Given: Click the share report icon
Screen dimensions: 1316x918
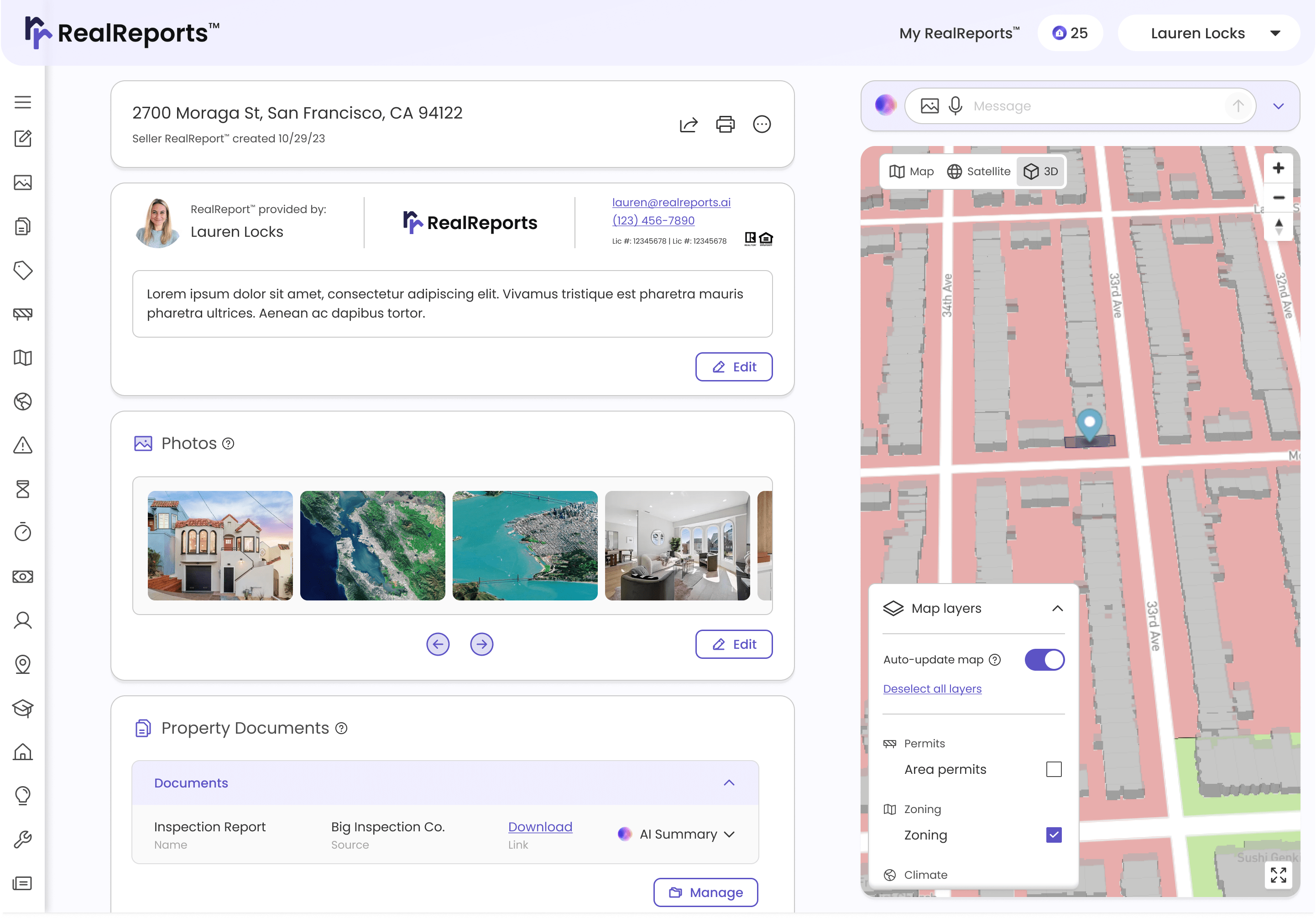Looking at the screenshot, I should point(689,125).
